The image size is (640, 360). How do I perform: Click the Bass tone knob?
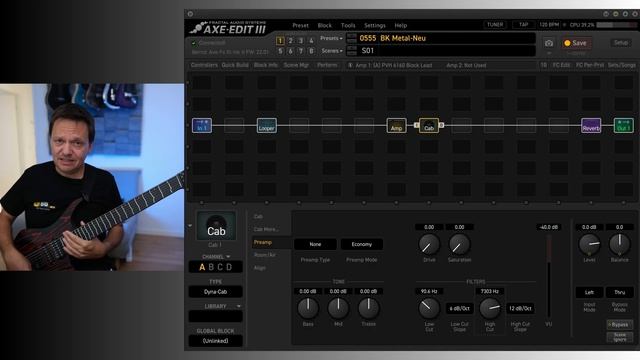[x=308, y=308]
